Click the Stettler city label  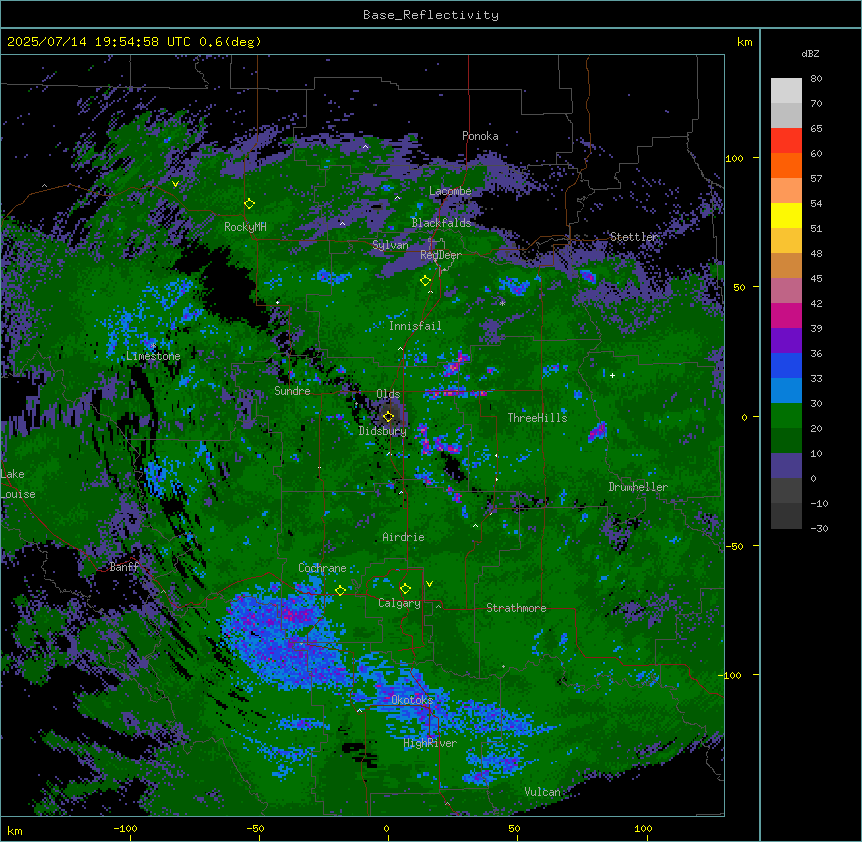coord(634,237)
